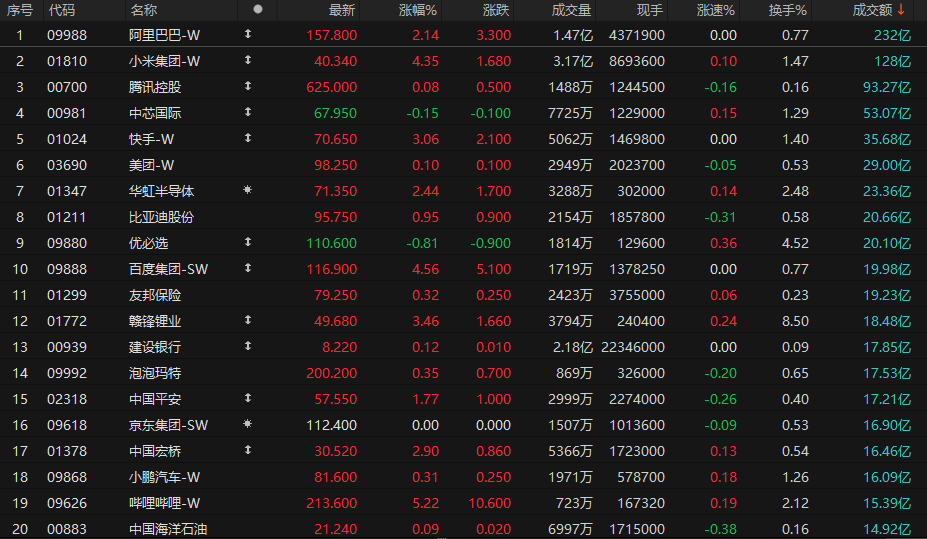This screenshot has width=927, height=539.
Task: Select stock name 中芯国际
Action: tap(155, 113)
